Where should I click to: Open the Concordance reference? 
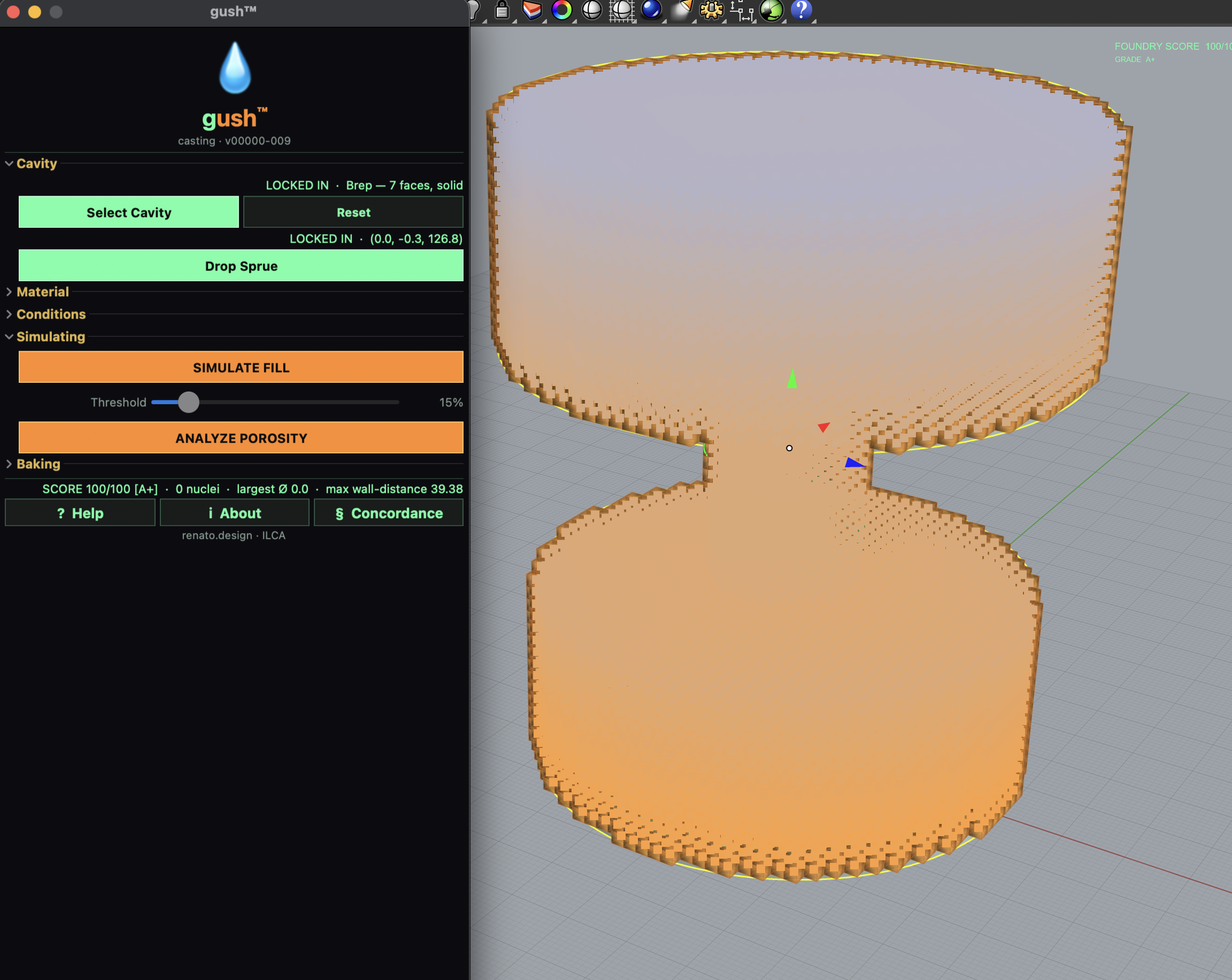[389, 513]
